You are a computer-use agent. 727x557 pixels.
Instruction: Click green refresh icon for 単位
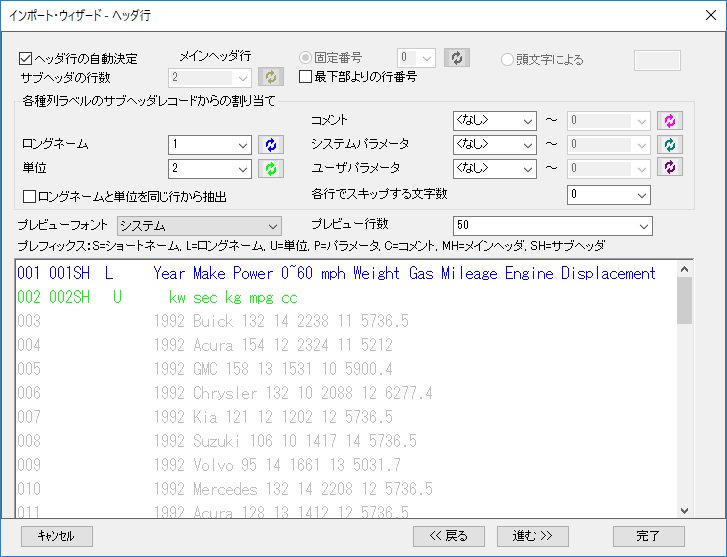[271, 169]
